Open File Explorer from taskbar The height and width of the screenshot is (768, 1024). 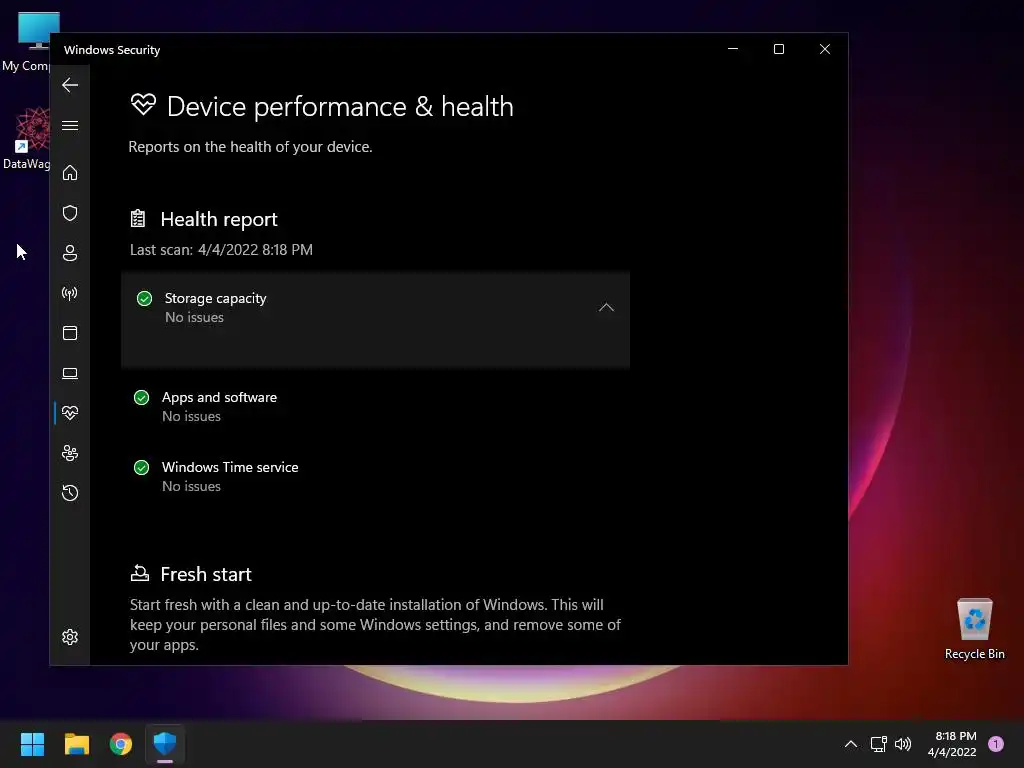click(76, 744)
